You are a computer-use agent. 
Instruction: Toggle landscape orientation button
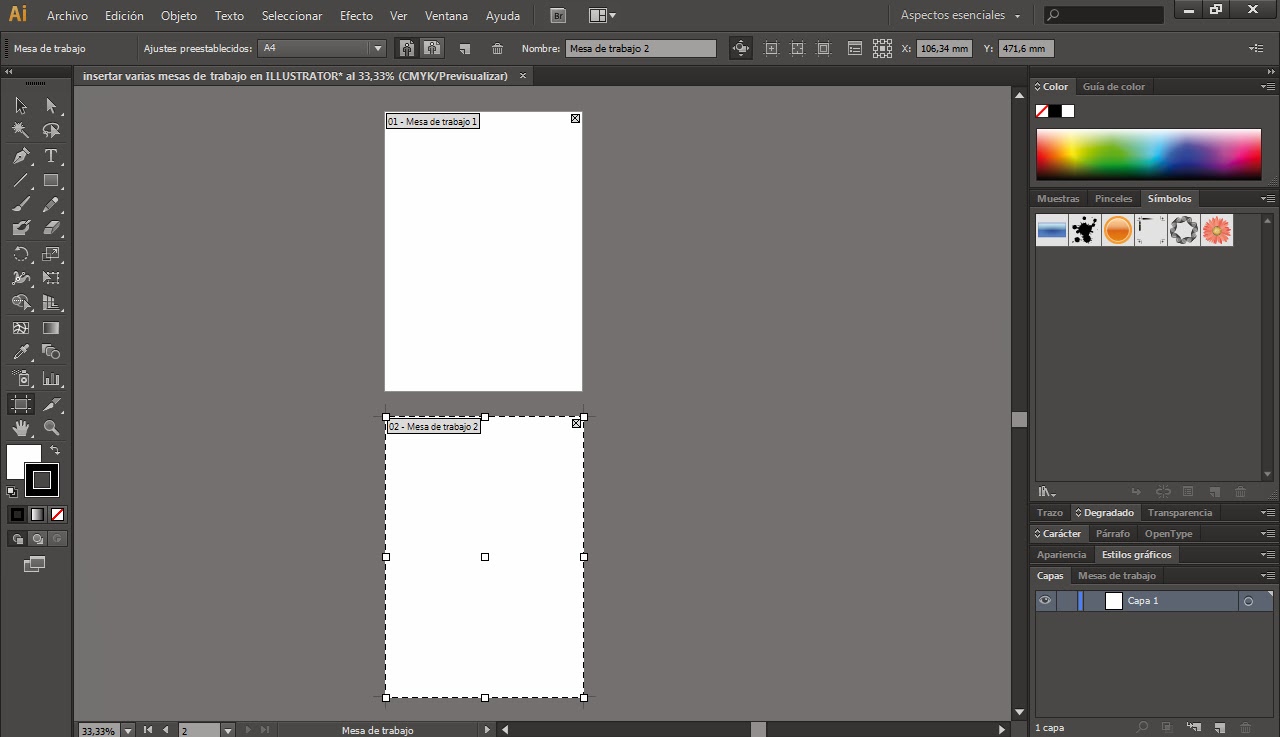tap(431, 48)
